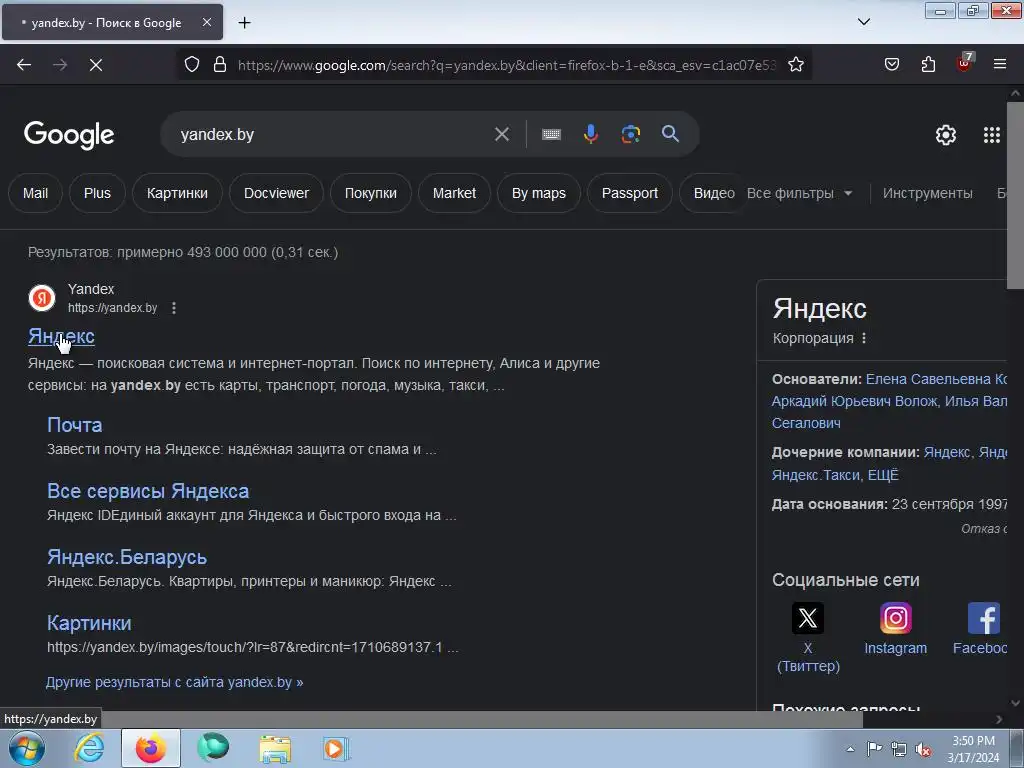The image size is (1024, 768).
Task: Launch the media player taskbar icon
Action: [336, 748]
